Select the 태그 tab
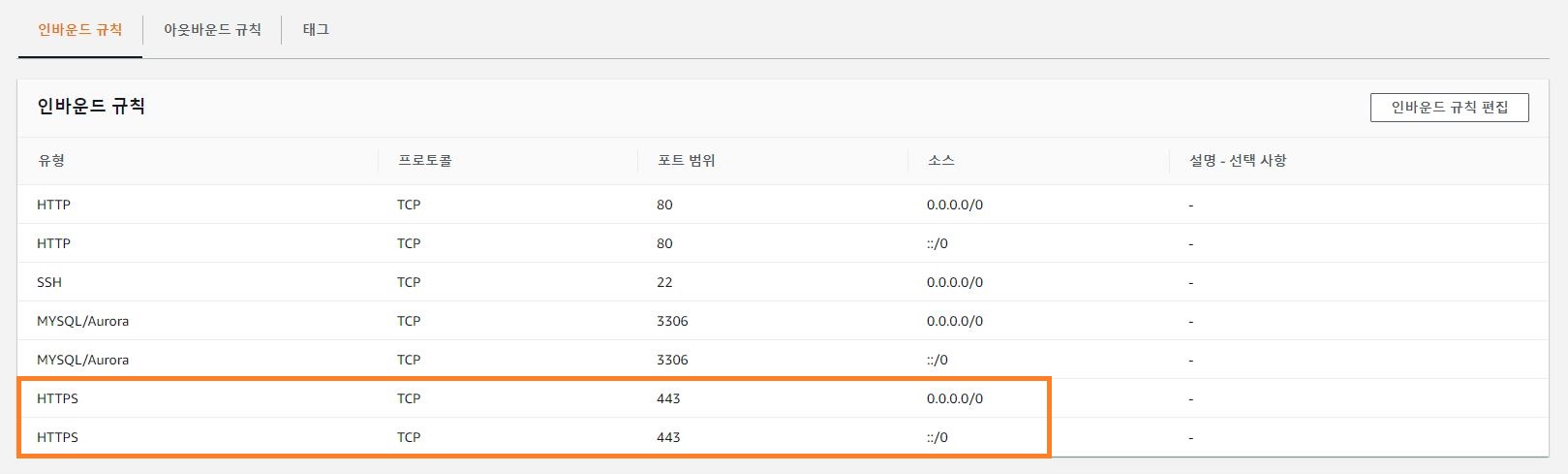Image resolution: width=1568 pixels, height=474 pixels. point(316,30)
